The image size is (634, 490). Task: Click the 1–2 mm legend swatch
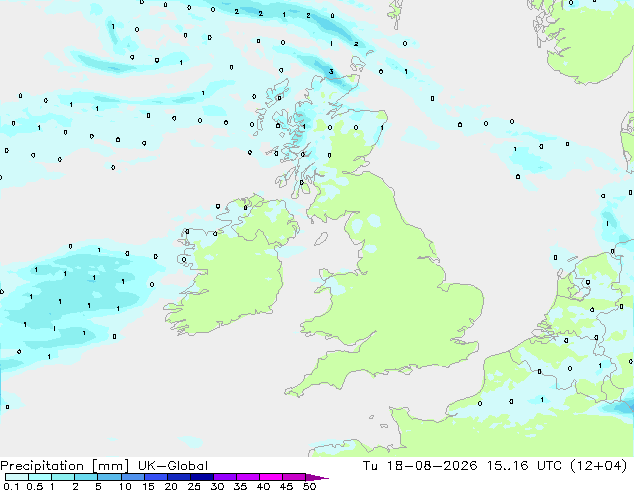[63, 477]
